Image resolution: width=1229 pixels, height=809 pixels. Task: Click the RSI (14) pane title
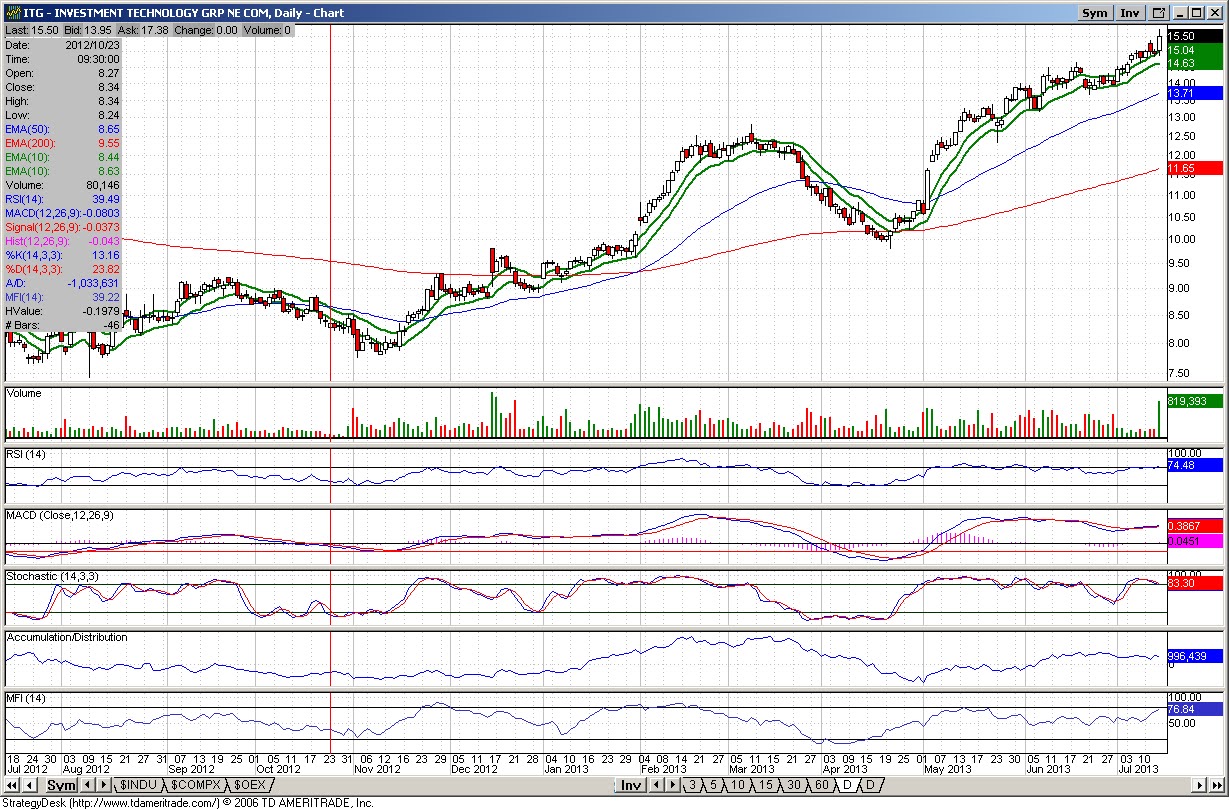coord(27,455)
